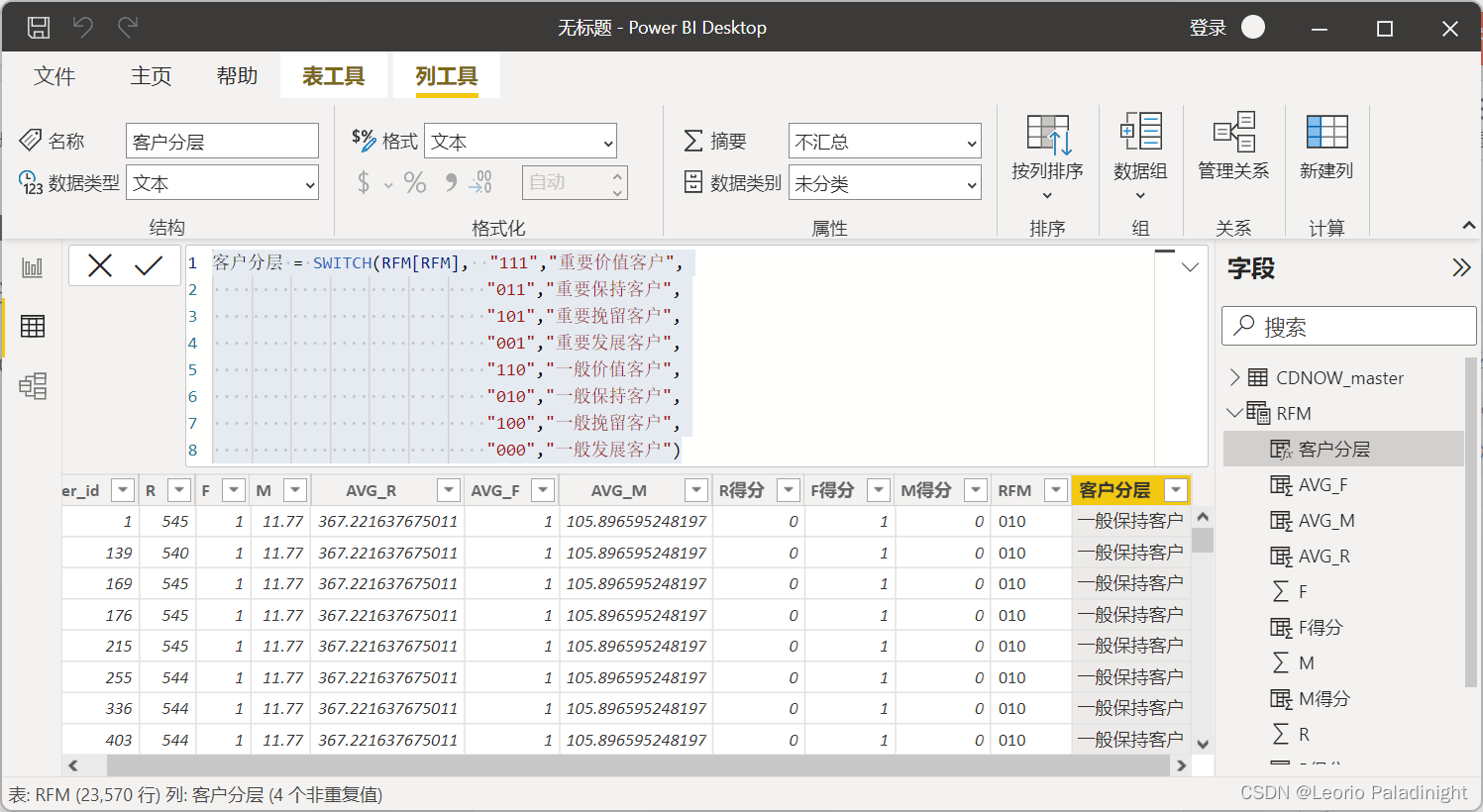Create a New column
Viewport: 1483px width, 812px height.
pyautogui.click(x=1326, y=147)
